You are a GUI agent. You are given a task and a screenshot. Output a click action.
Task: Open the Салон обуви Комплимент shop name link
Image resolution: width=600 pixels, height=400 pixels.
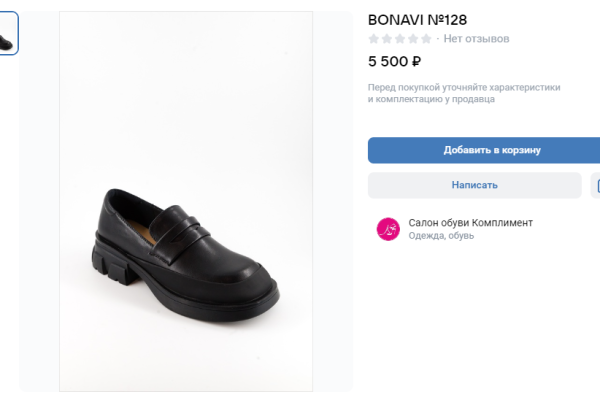[470, 222]
